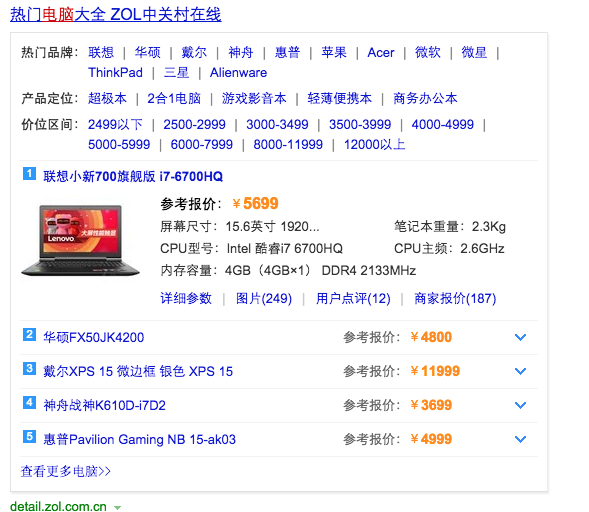Expand the 戴尔XPS 15 entry chevron
589x512 pixels.
click(520, 371)
